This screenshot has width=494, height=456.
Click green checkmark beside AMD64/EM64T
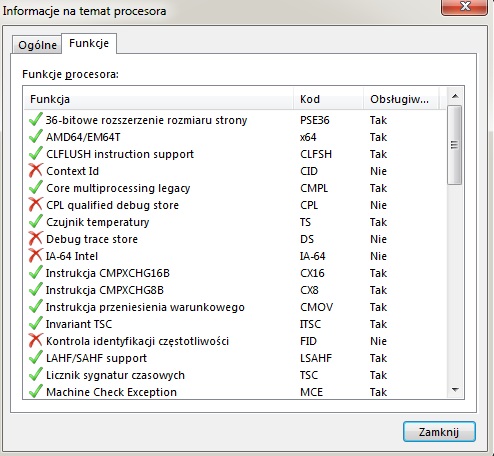(35, 136)
